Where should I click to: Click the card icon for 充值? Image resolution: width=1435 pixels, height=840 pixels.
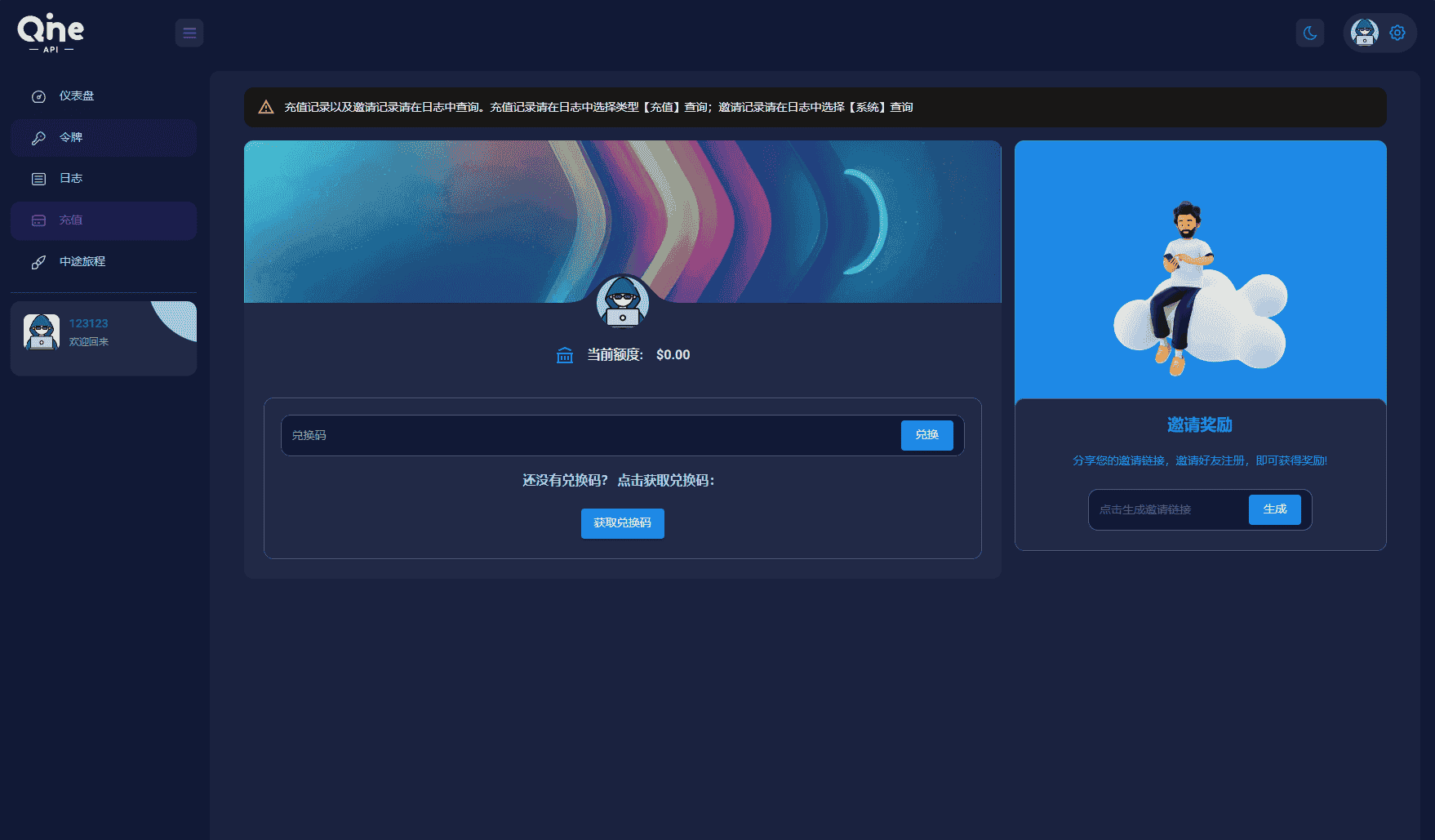pyautogui.click(x=38, y=220)
